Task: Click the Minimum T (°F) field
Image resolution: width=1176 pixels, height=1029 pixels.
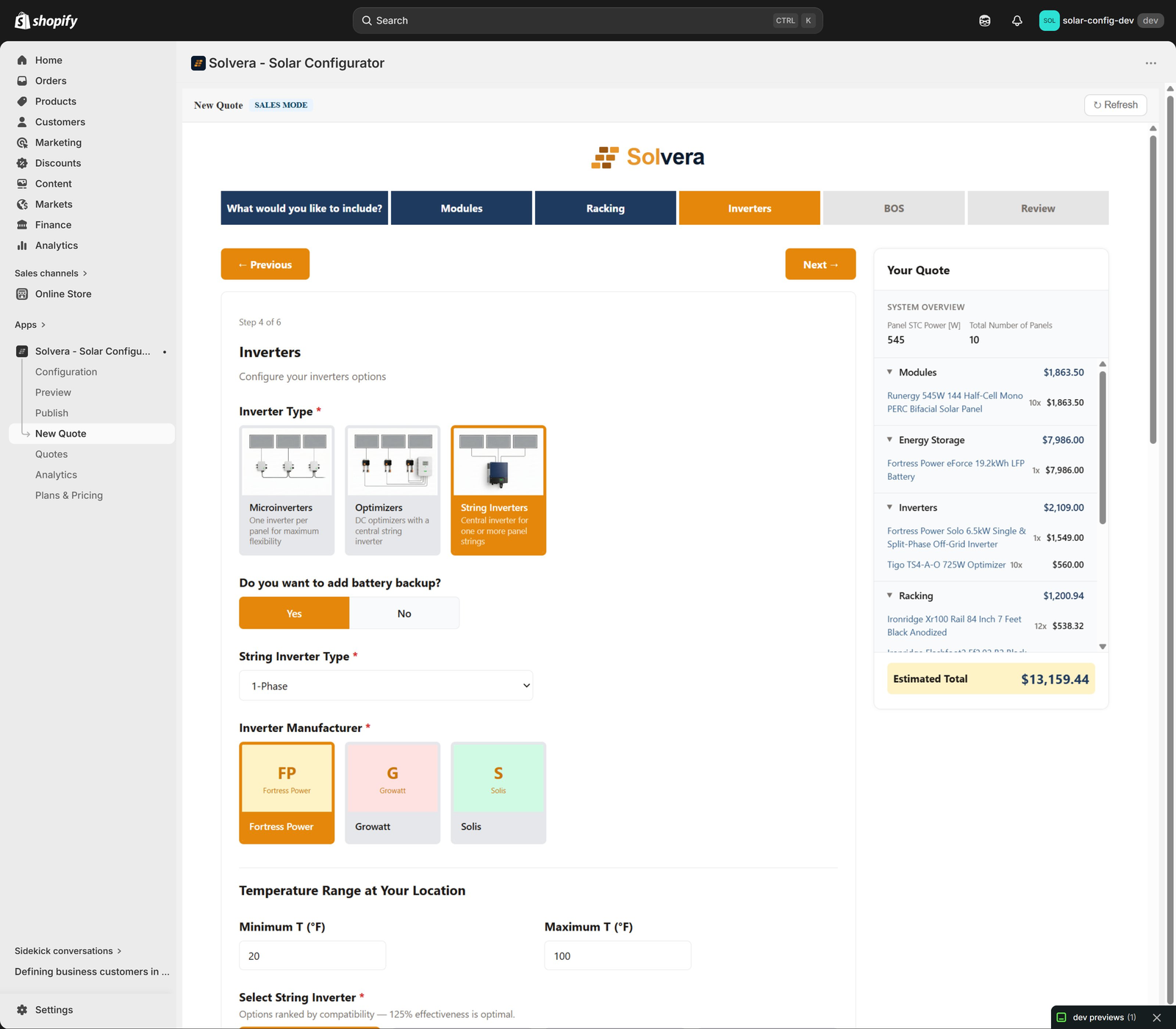Action: click(312, 955)
